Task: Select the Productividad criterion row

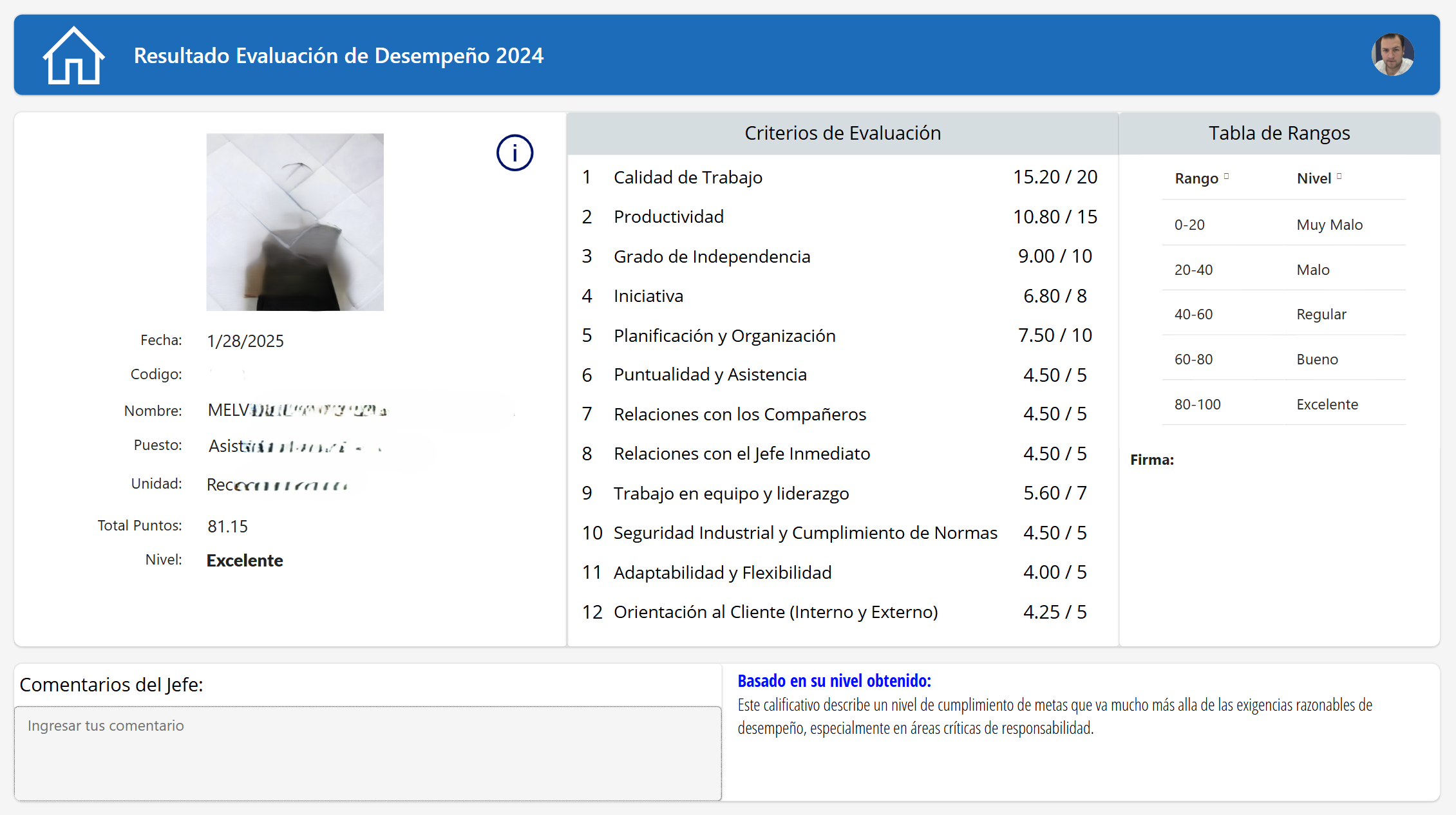Action: click(668, 217)
